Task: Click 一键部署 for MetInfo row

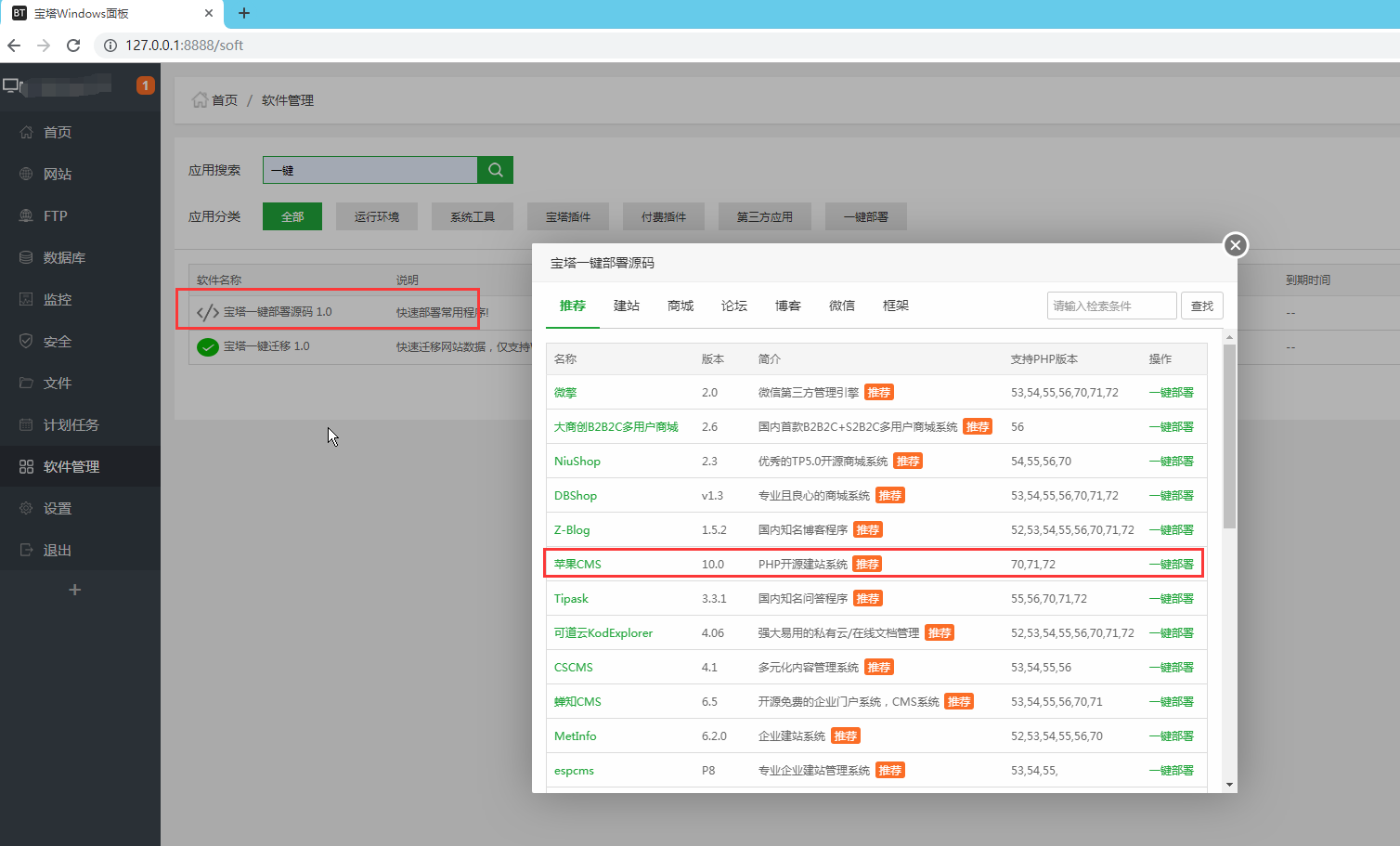Action: point(1172,736)
